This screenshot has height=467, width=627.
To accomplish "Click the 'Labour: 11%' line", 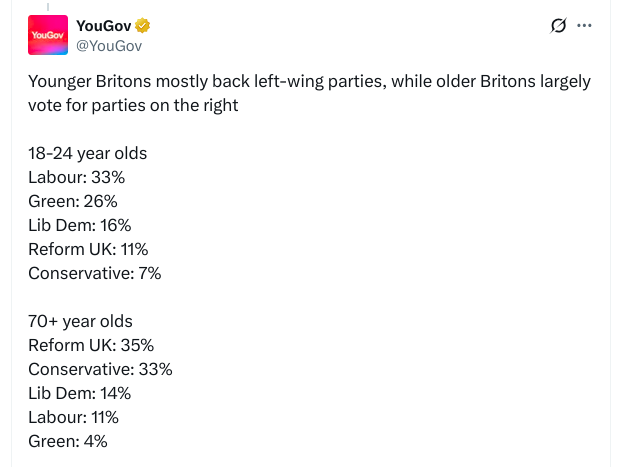I will coord(73,417).
